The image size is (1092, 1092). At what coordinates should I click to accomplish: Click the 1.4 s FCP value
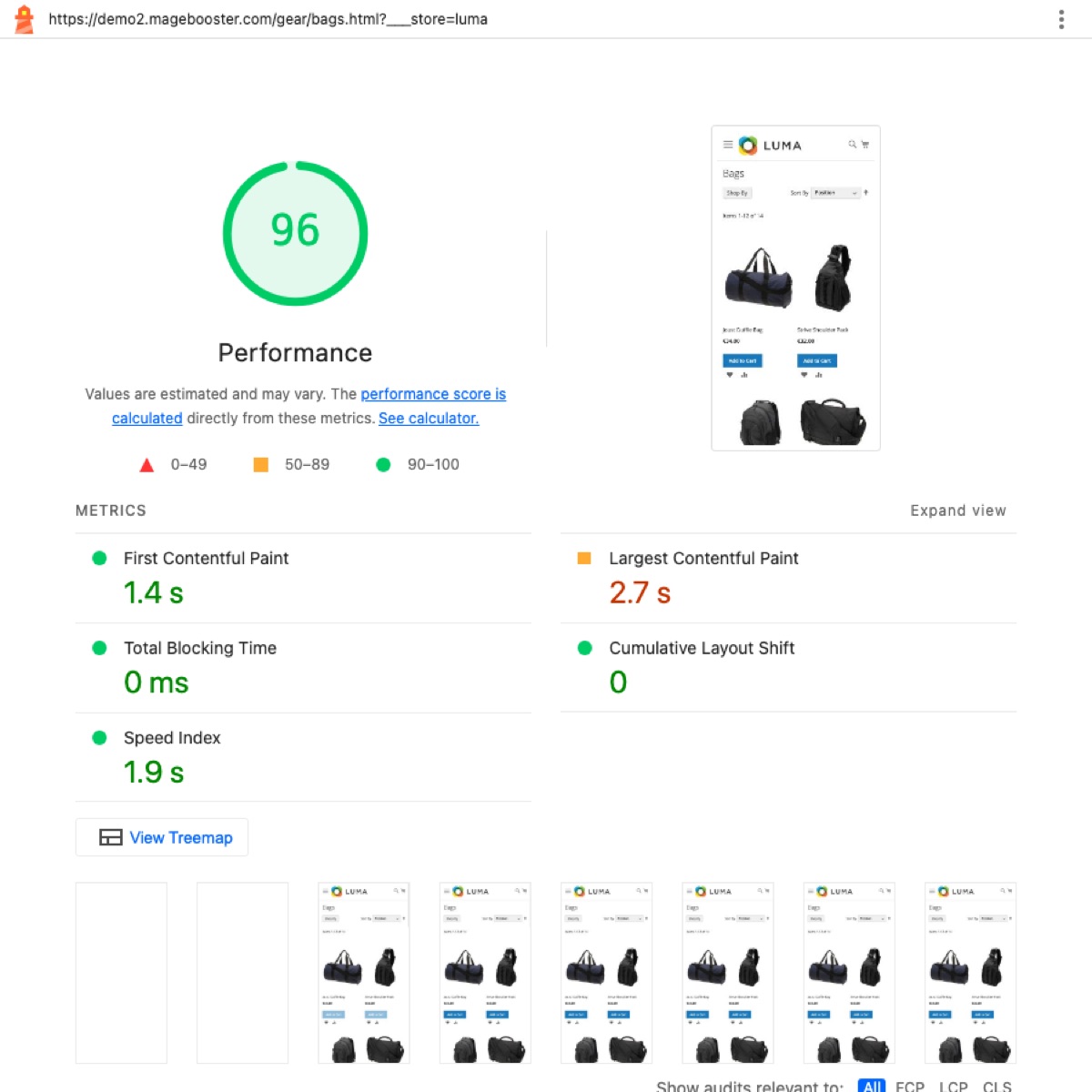pos(154,593)
